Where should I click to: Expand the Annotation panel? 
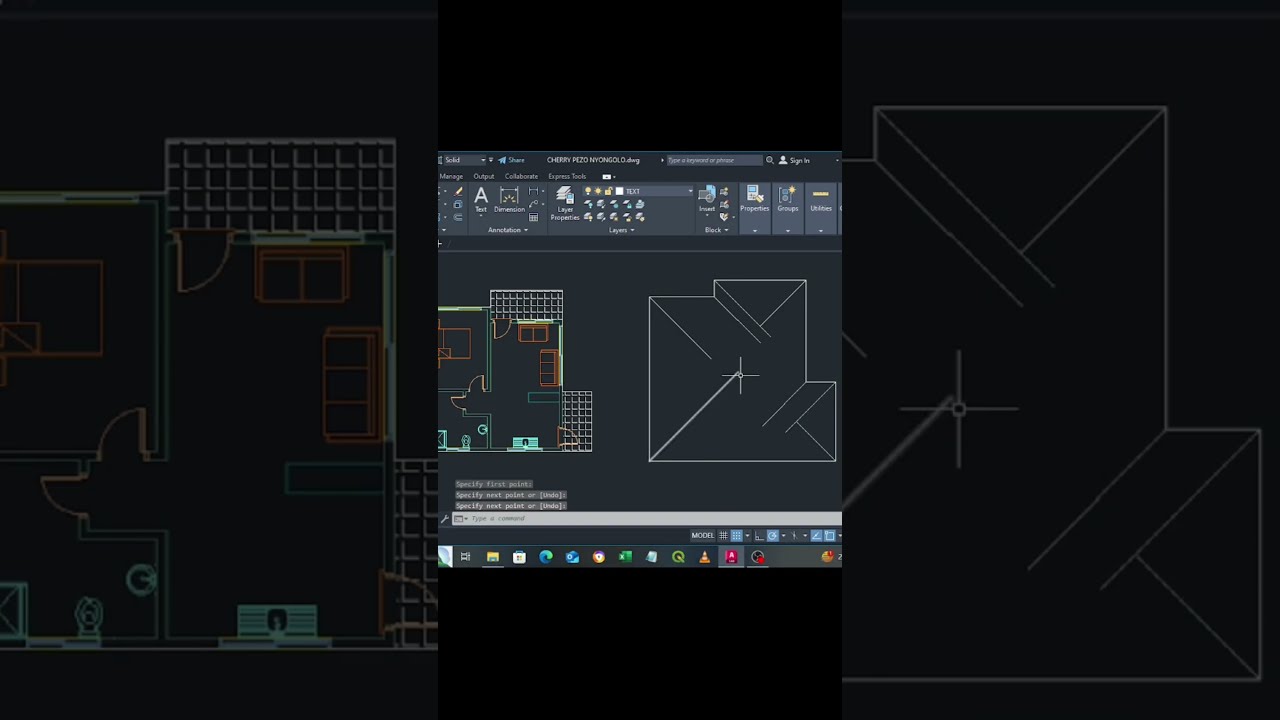[x=508, y=230]
